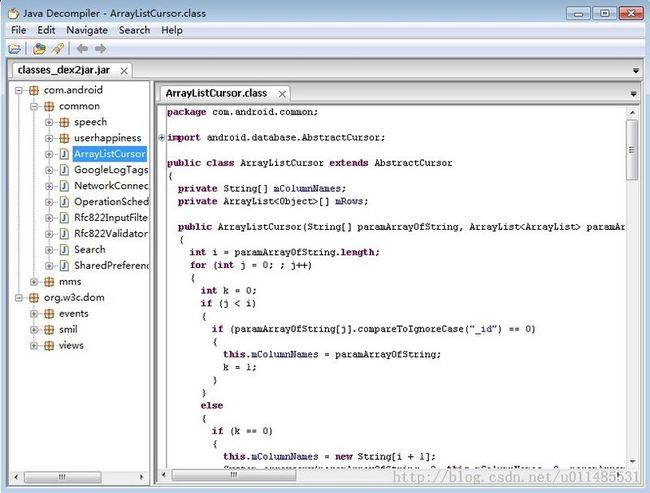Open the Search menu
Viewport: 650px width, 493px height.
(134, 30)
